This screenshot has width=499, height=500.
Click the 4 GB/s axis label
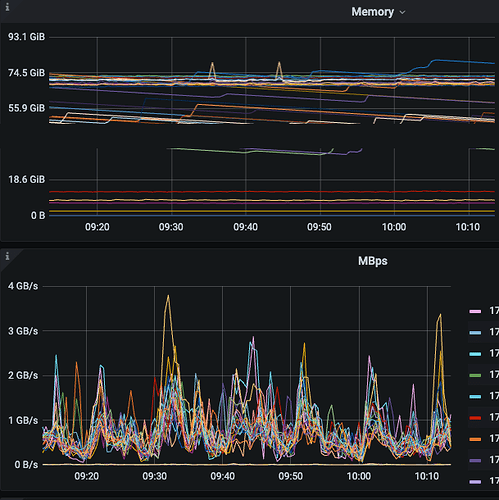(x=23, y=286)
